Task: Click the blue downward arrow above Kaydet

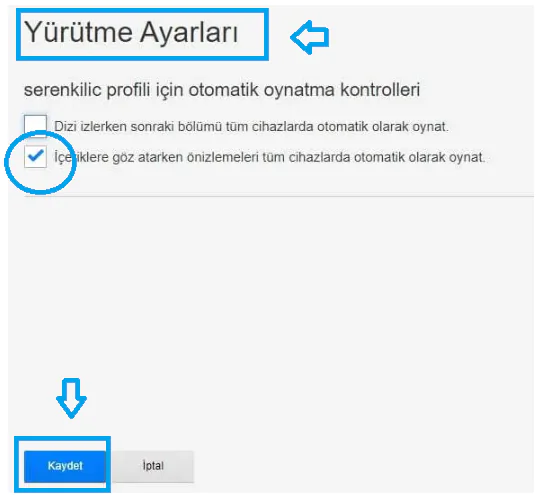Action: click(x=72, y=399)
